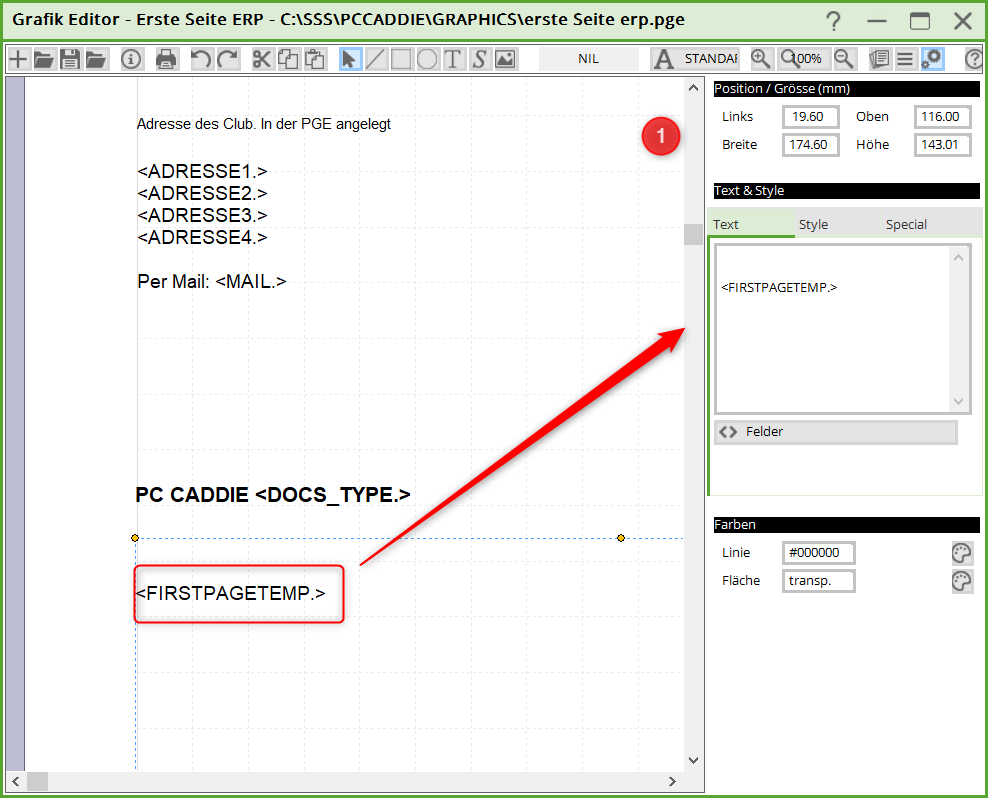Open the settings gear icon in toolbar
Screen dimensions: 988x798
[x=932, y=59]
